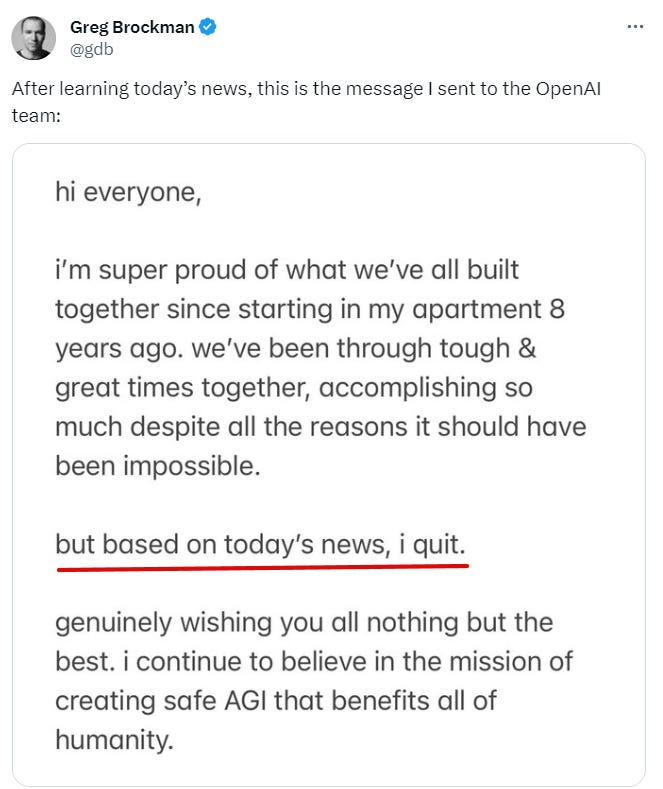Click the line 'much despite all the reasons it should have'
The width and height of the screenshot is (663, 789).
tap(321, 427)
